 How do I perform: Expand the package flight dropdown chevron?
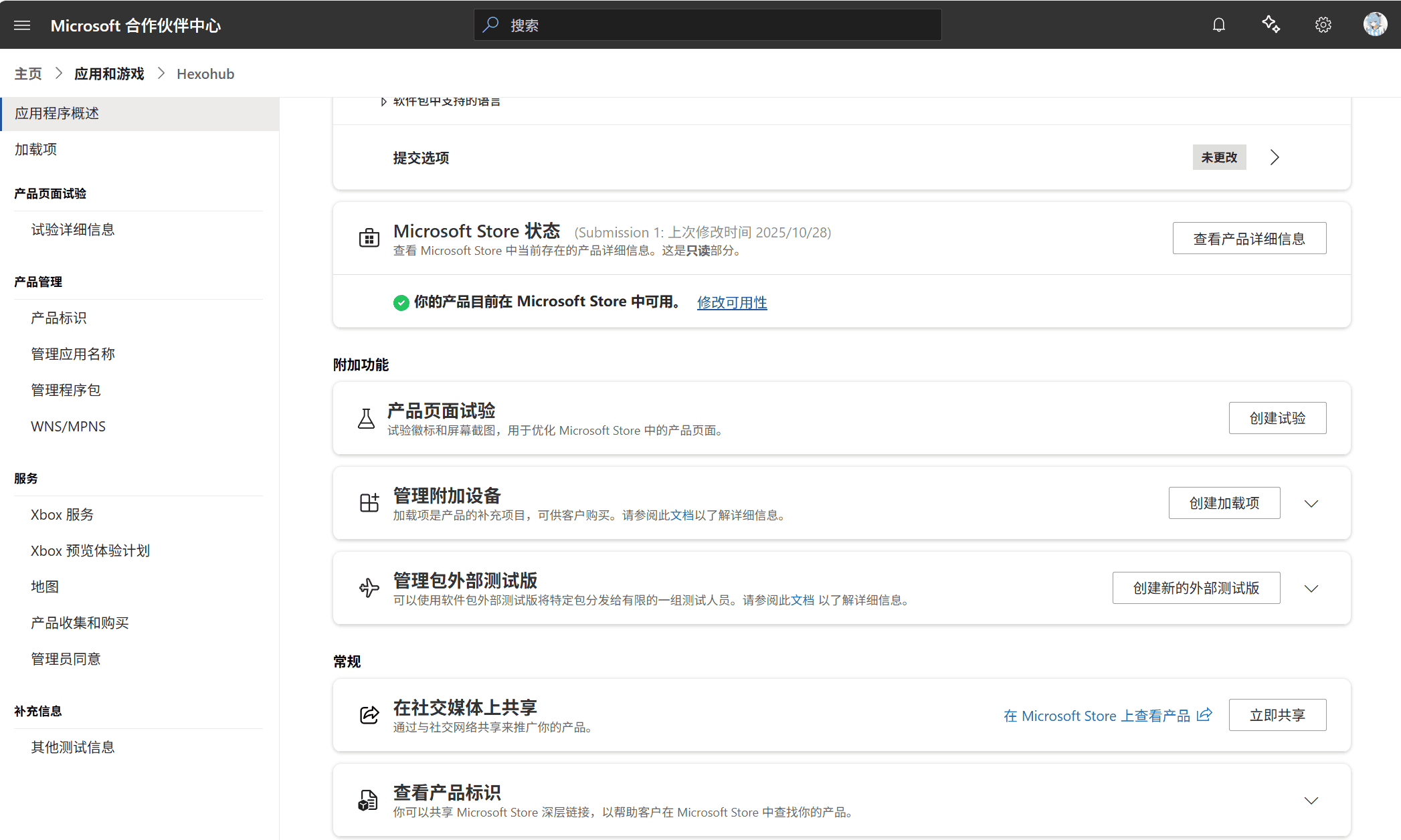click(1311, 589)
